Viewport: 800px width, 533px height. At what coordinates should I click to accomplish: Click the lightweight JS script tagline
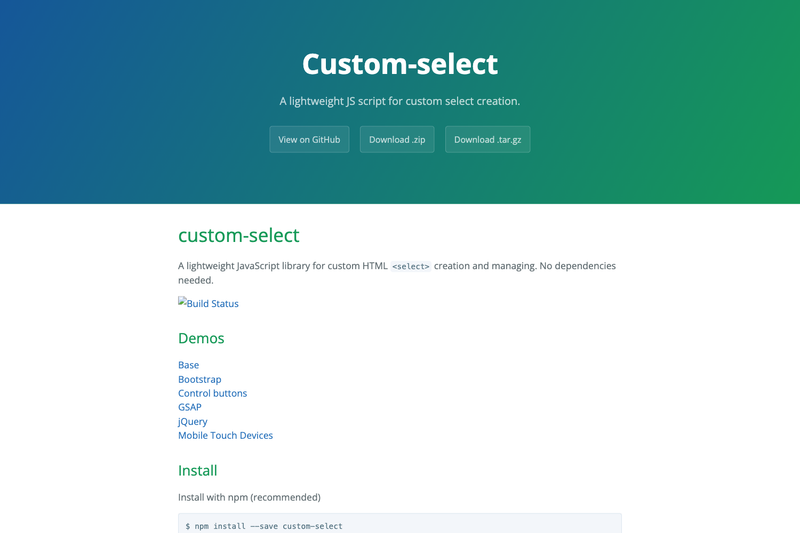tap(399, 101)
